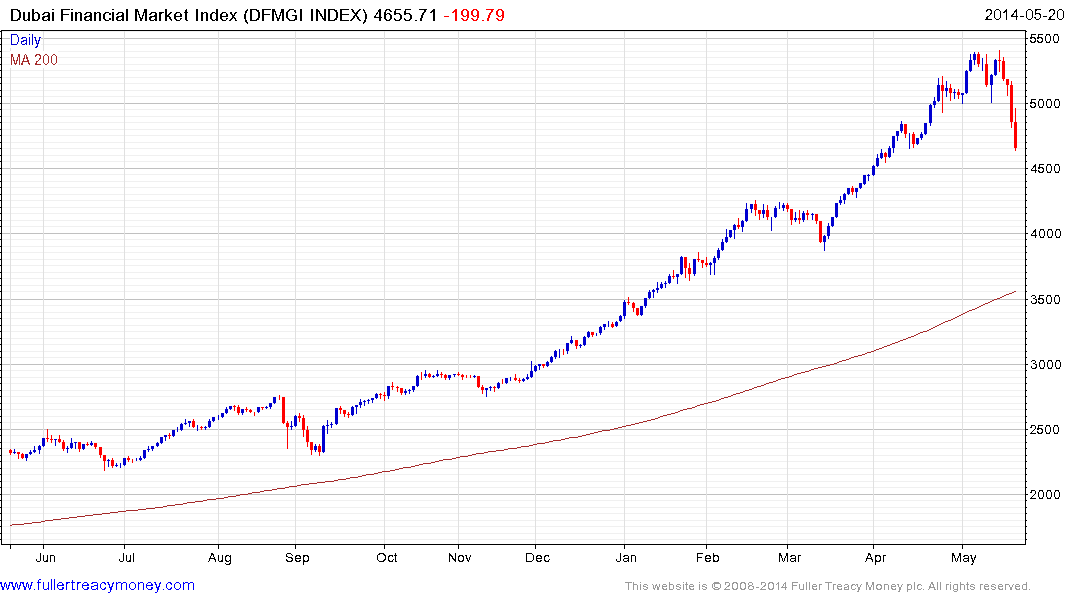1075x600 pixels.
Task: Click the 2000 y-axis label
Action: (1046, 494)
